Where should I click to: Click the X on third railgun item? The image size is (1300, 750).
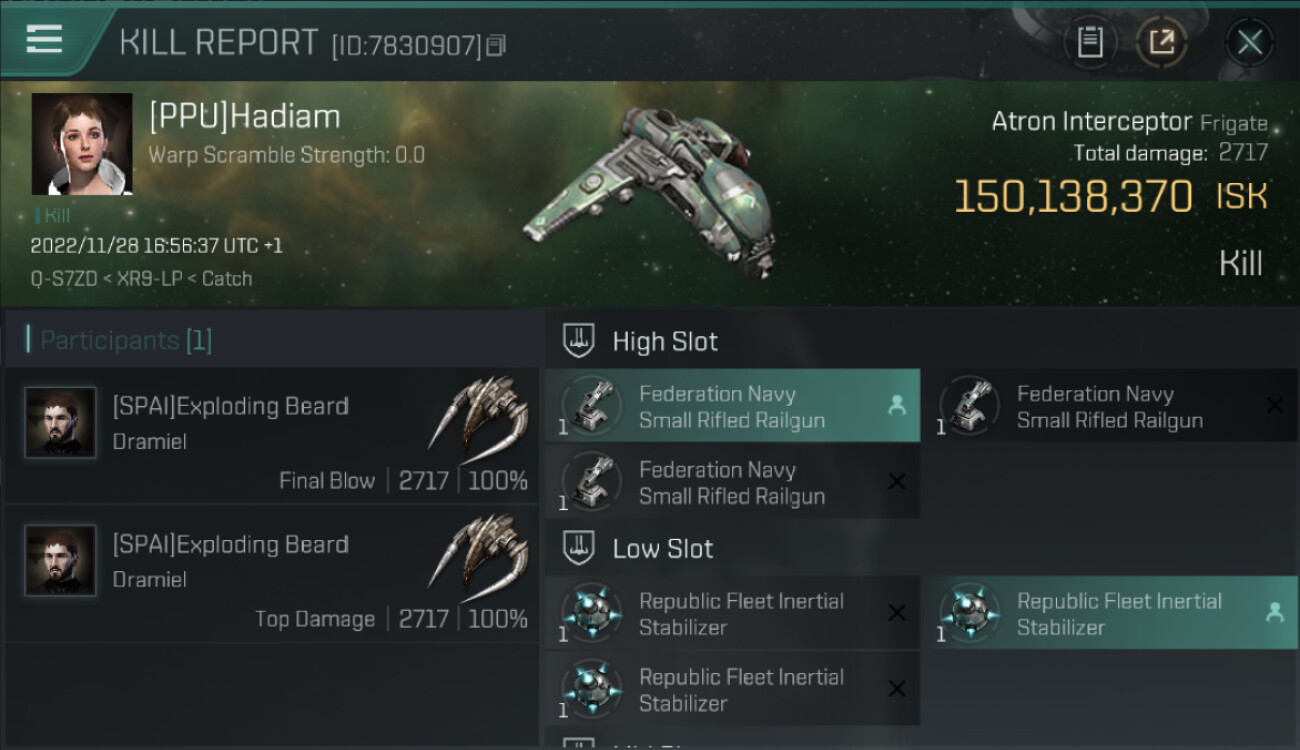[897, 482]
